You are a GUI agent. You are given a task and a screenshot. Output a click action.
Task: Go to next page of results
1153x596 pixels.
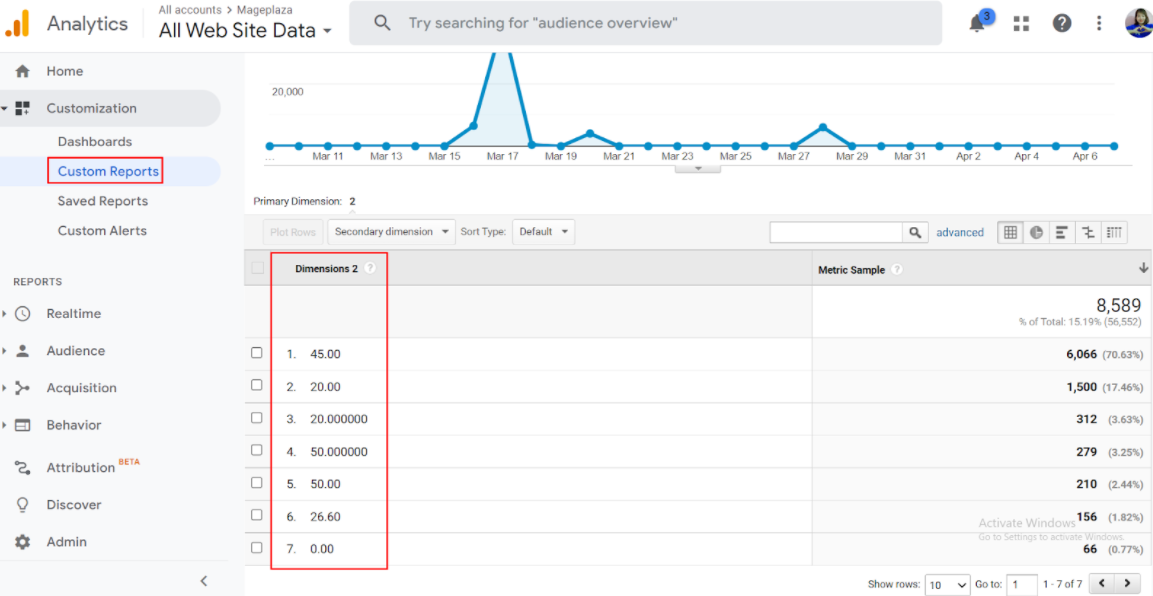[x=1127, y=584]
